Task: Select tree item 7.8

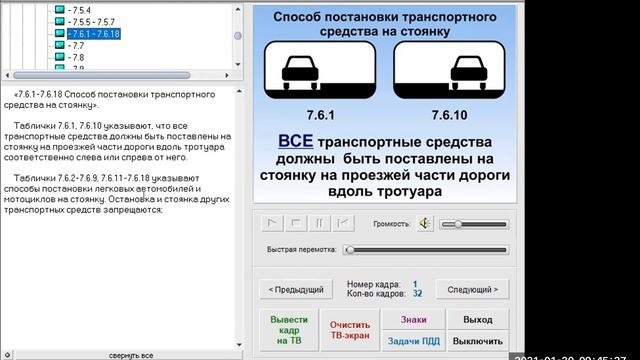Action: [x=76, y=57]
